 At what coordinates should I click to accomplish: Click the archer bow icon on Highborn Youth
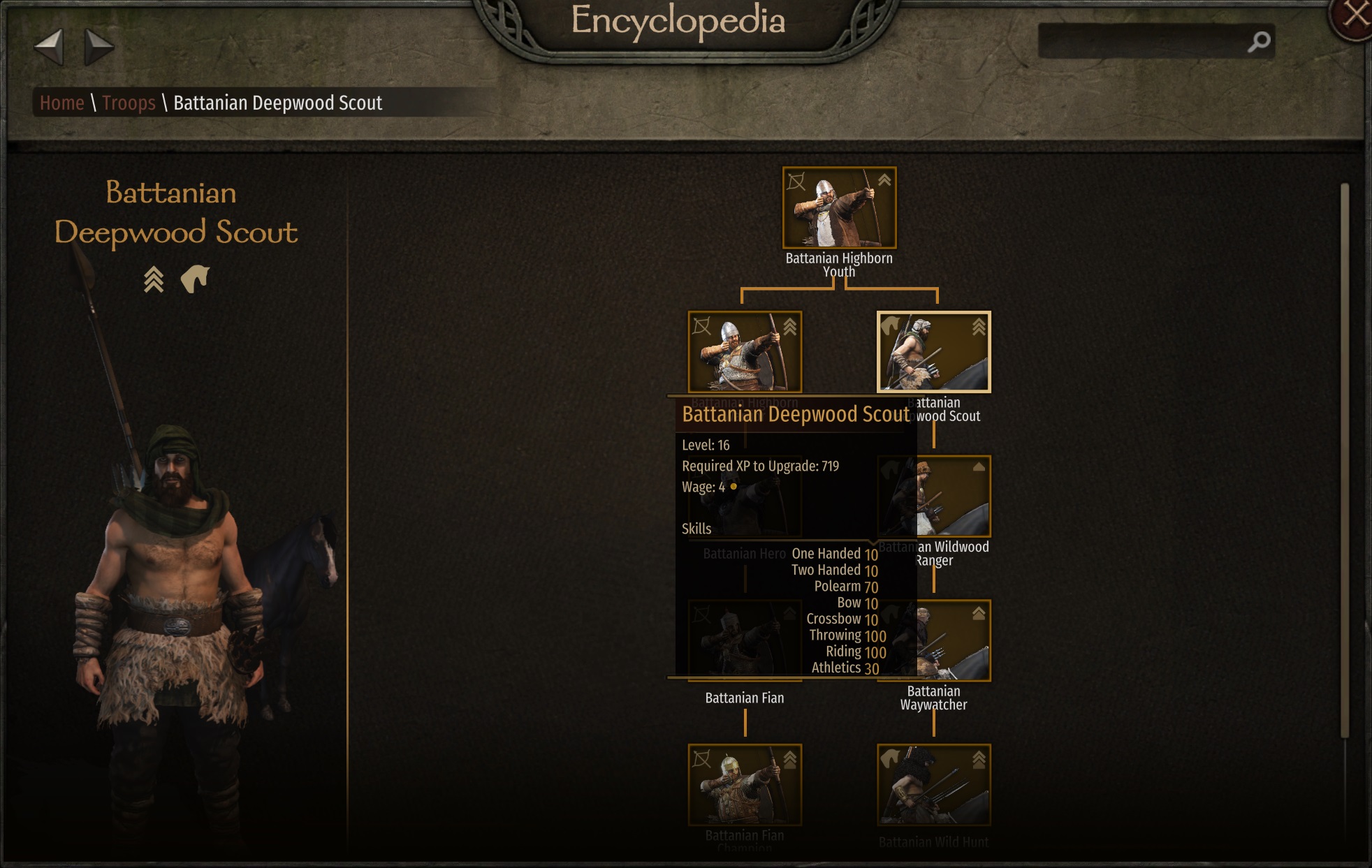pos(796,182)
